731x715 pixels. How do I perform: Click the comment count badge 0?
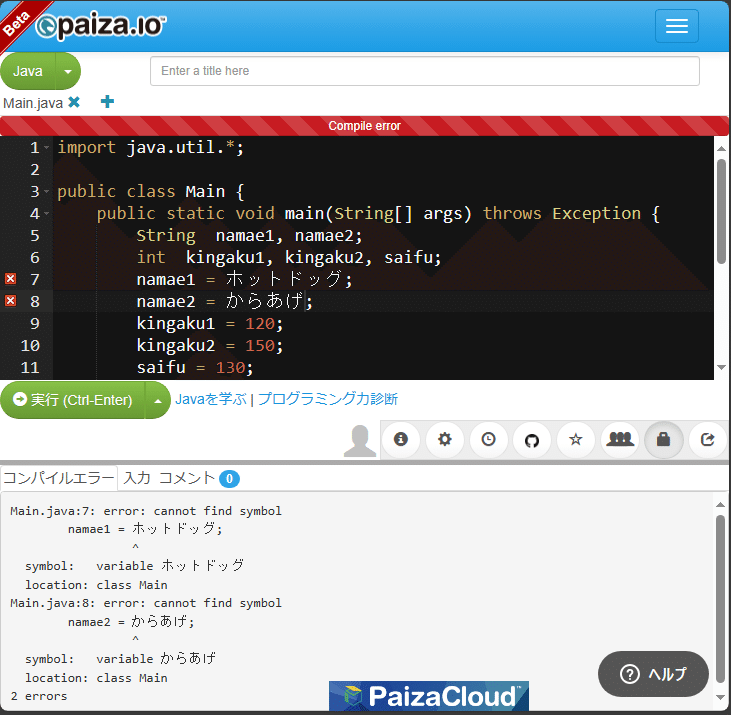click(229, 479)
